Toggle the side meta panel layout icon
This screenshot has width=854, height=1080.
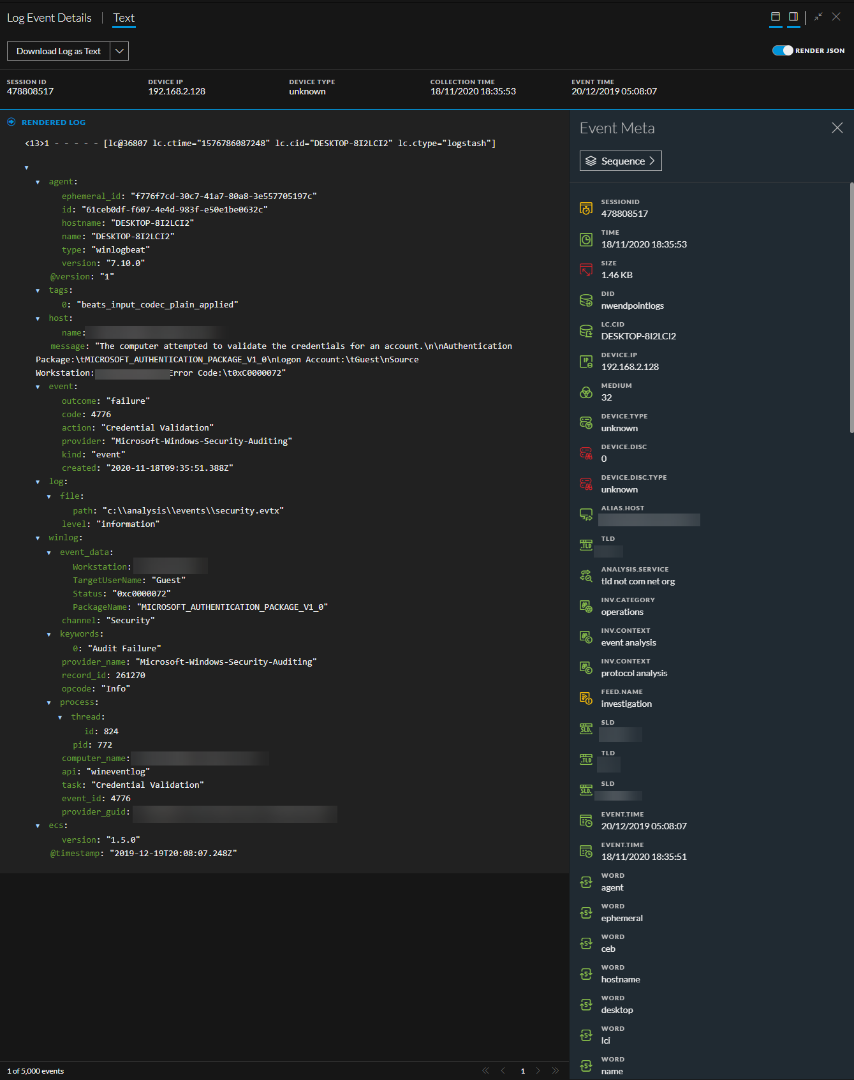click(x=793, y=17)
